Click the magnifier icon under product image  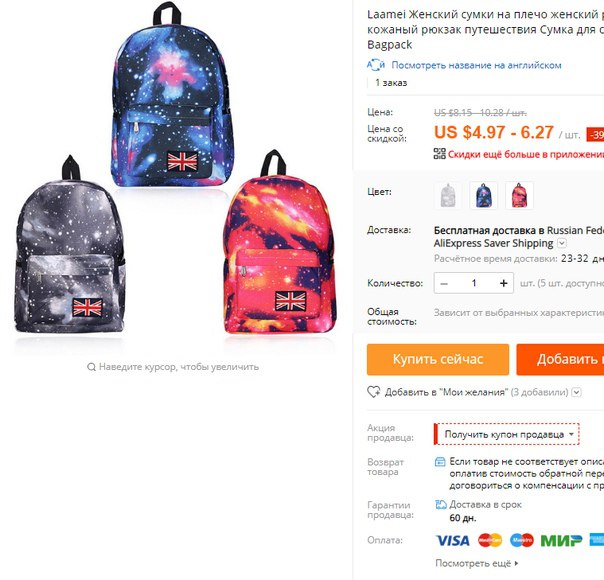(91, 367)
